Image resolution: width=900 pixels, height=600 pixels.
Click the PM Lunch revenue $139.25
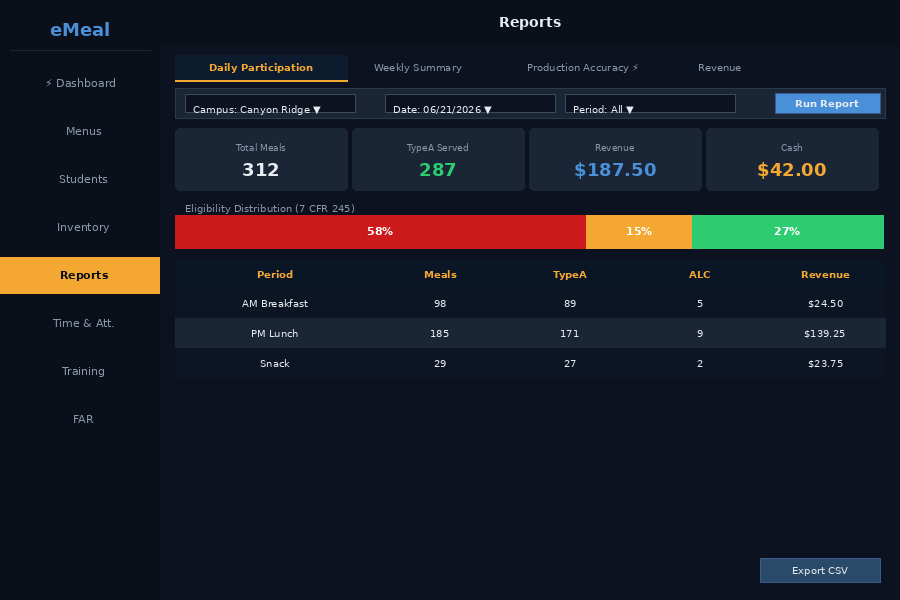tap(825, 334)
